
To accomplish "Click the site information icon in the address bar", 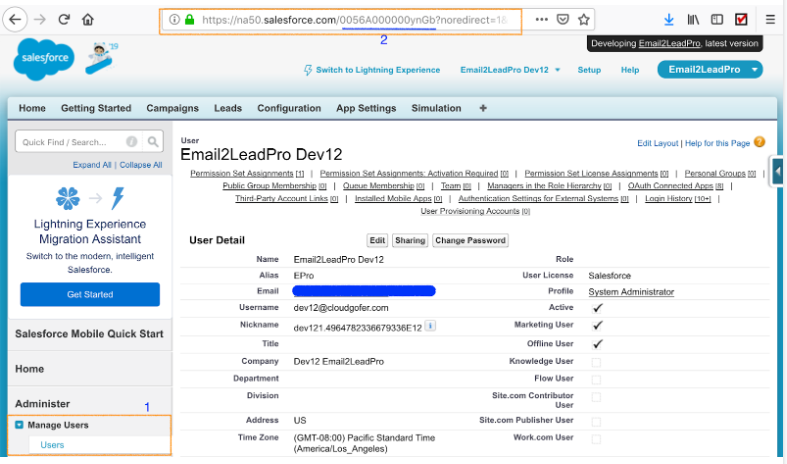I will (174, 20).
